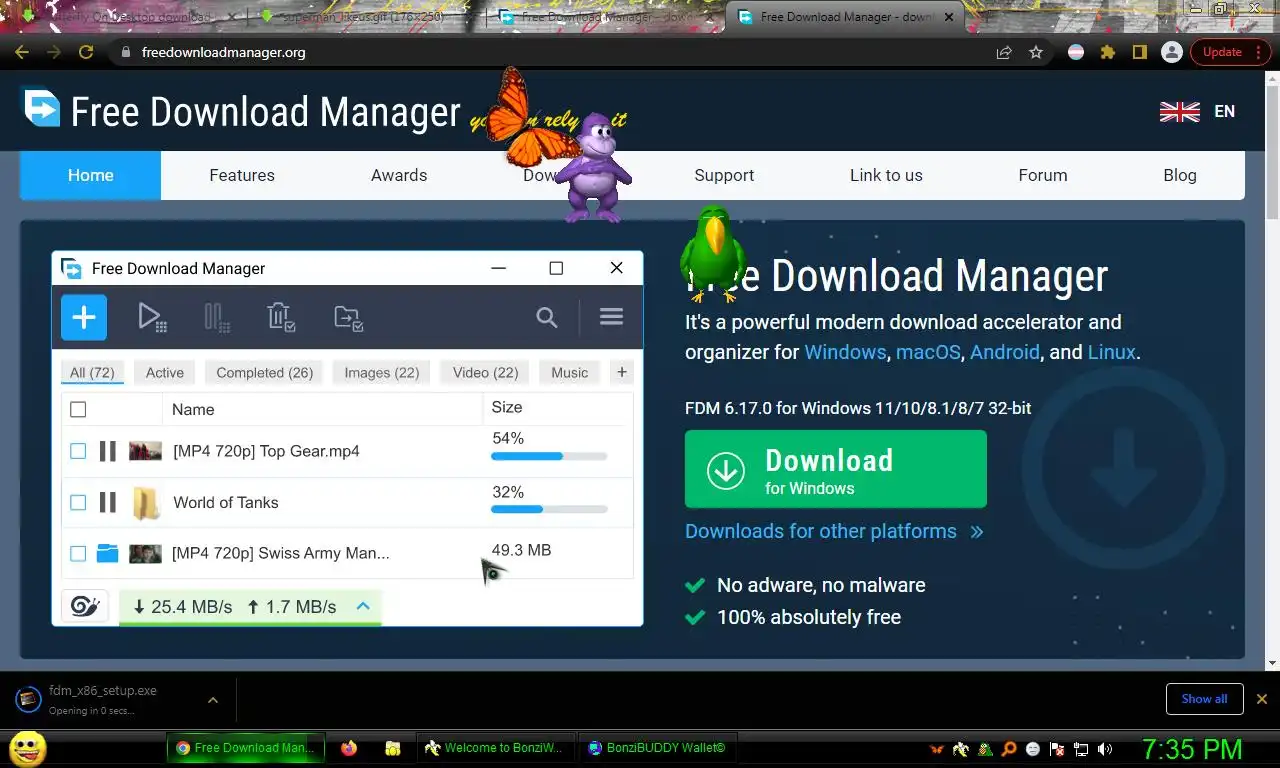Check the Swiss Army Man row checkbox
Image resolution: width=1280 pixels, height=768 pixels.
tap(78, 553)
